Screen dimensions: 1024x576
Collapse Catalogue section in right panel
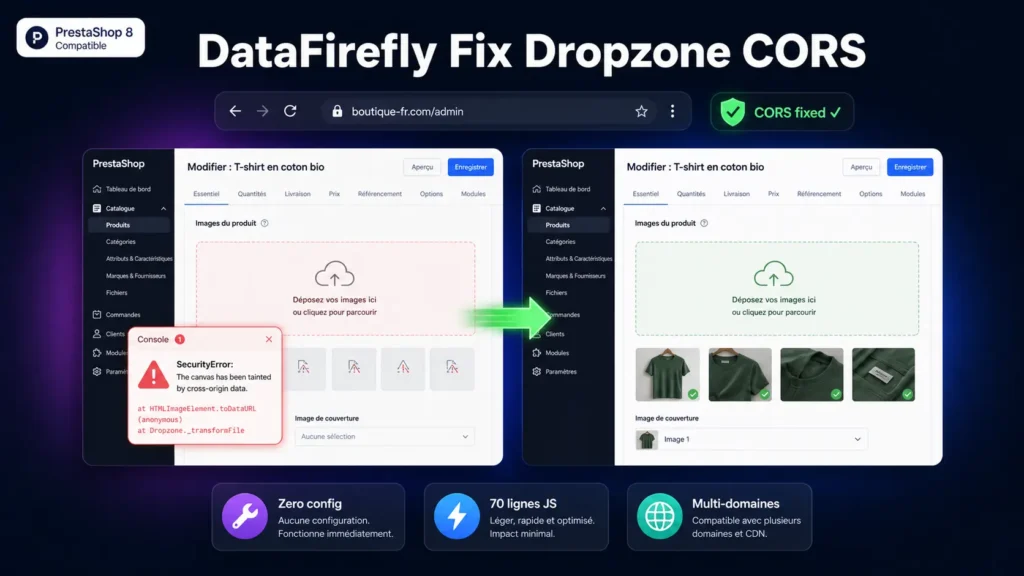[x=603, y=208]
